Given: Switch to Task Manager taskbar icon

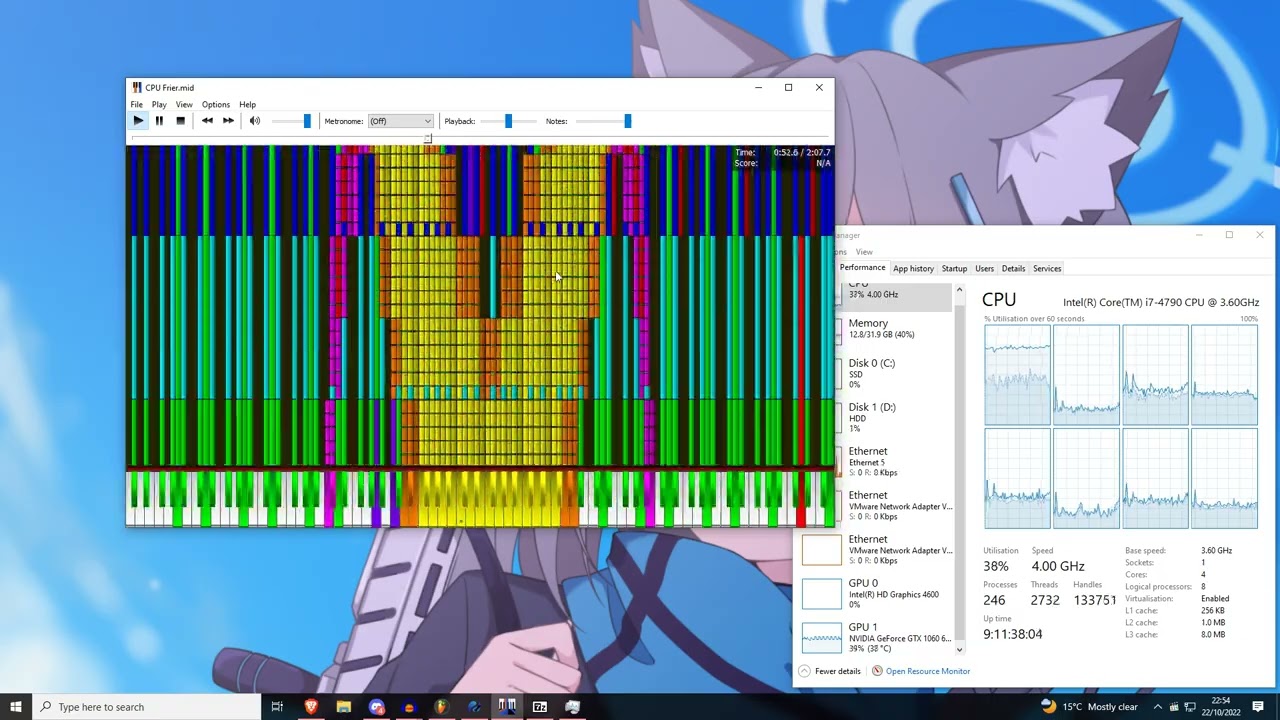Looking at the screenshot, I should pos(572,707).
